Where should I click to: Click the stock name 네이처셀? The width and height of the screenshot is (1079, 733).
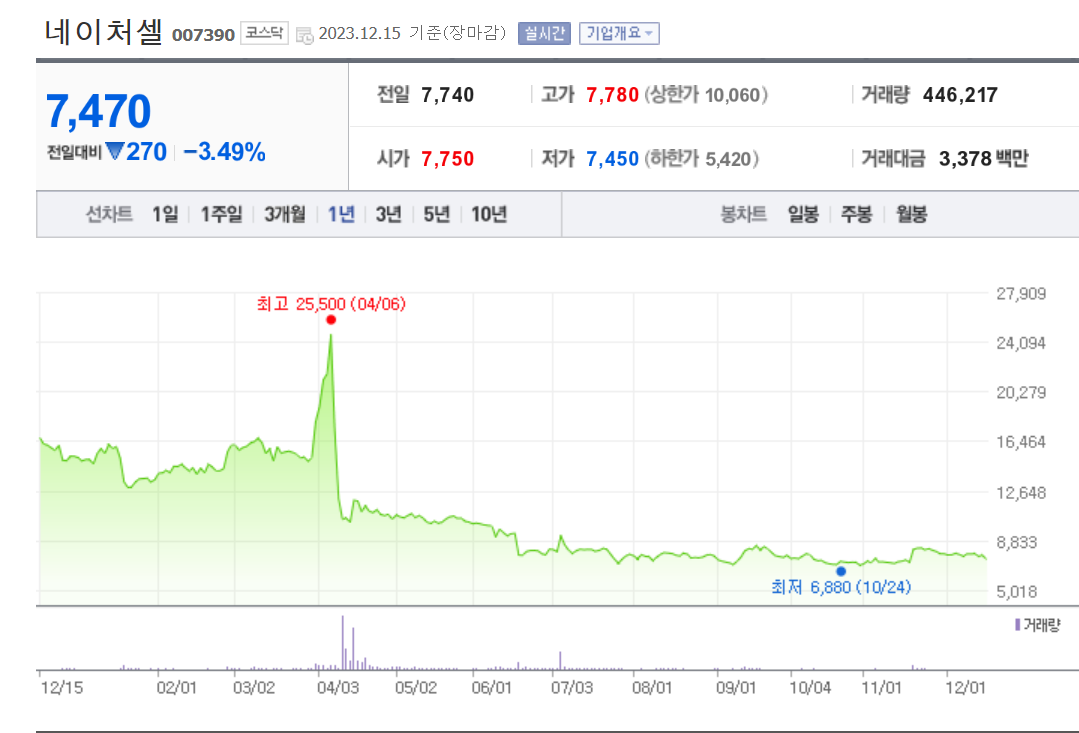pos(103,32)
